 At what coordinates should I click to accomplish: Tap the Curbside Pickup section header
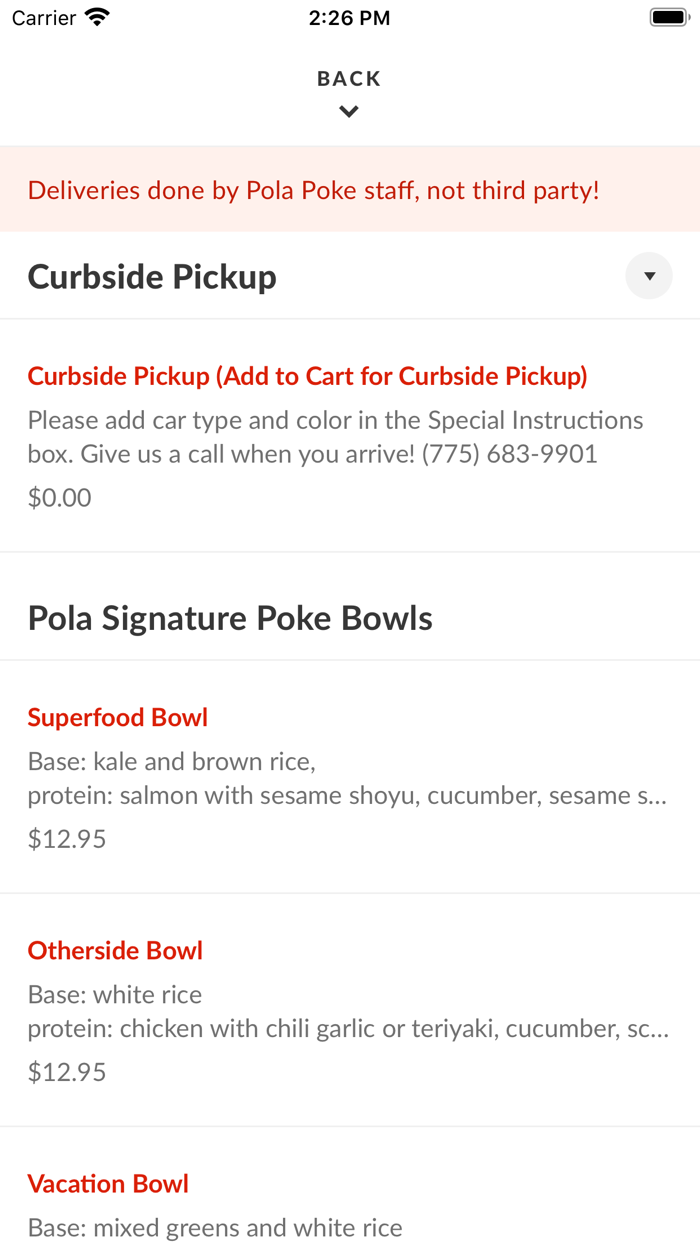tap(152, 275)
